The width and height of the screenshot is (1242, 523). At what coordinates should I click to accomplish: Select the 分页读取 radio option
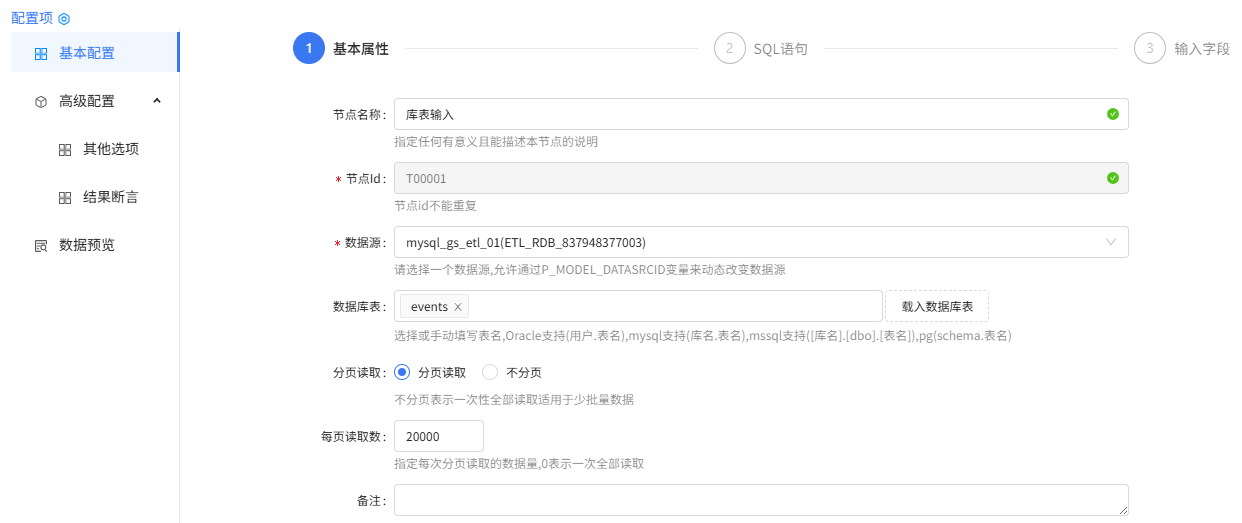click(403, 372)
